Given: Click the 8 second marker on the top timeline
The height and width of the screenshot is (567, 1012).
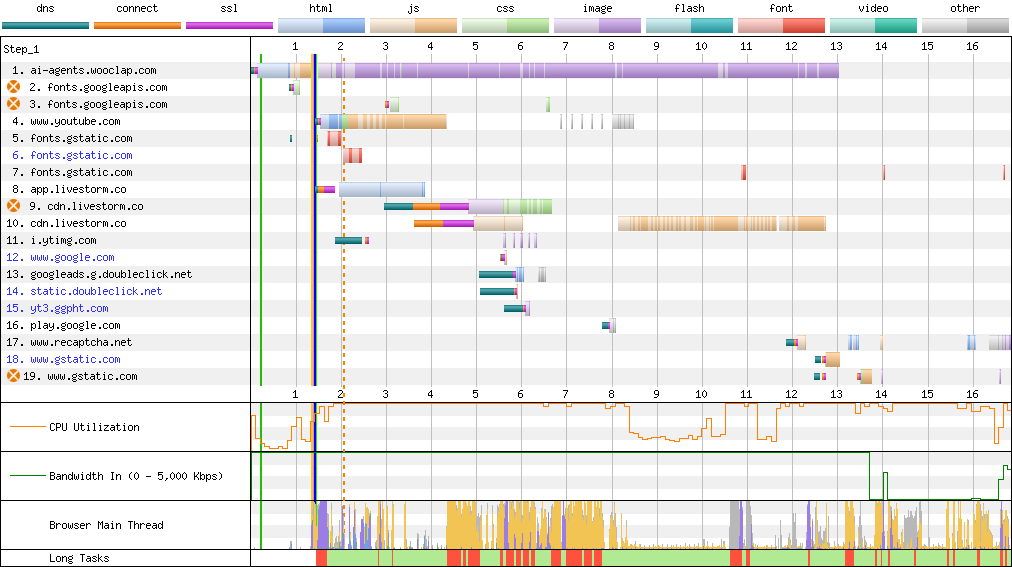Looking at the screenshot, I should click(x=611, y=46).
